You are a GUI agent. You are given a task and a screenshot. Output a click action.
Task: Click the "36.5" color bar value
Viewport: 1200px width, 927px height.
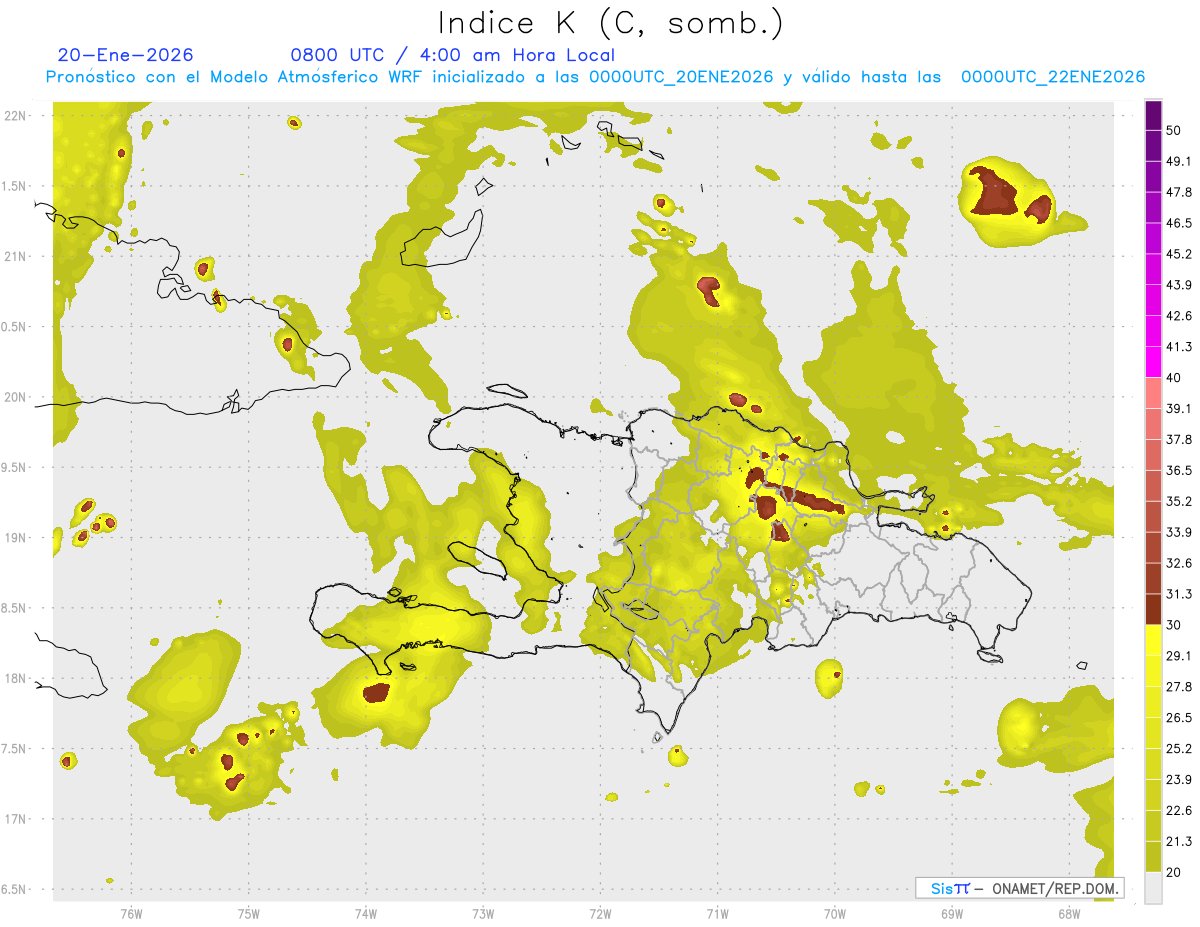click(x=1179, y=470)
